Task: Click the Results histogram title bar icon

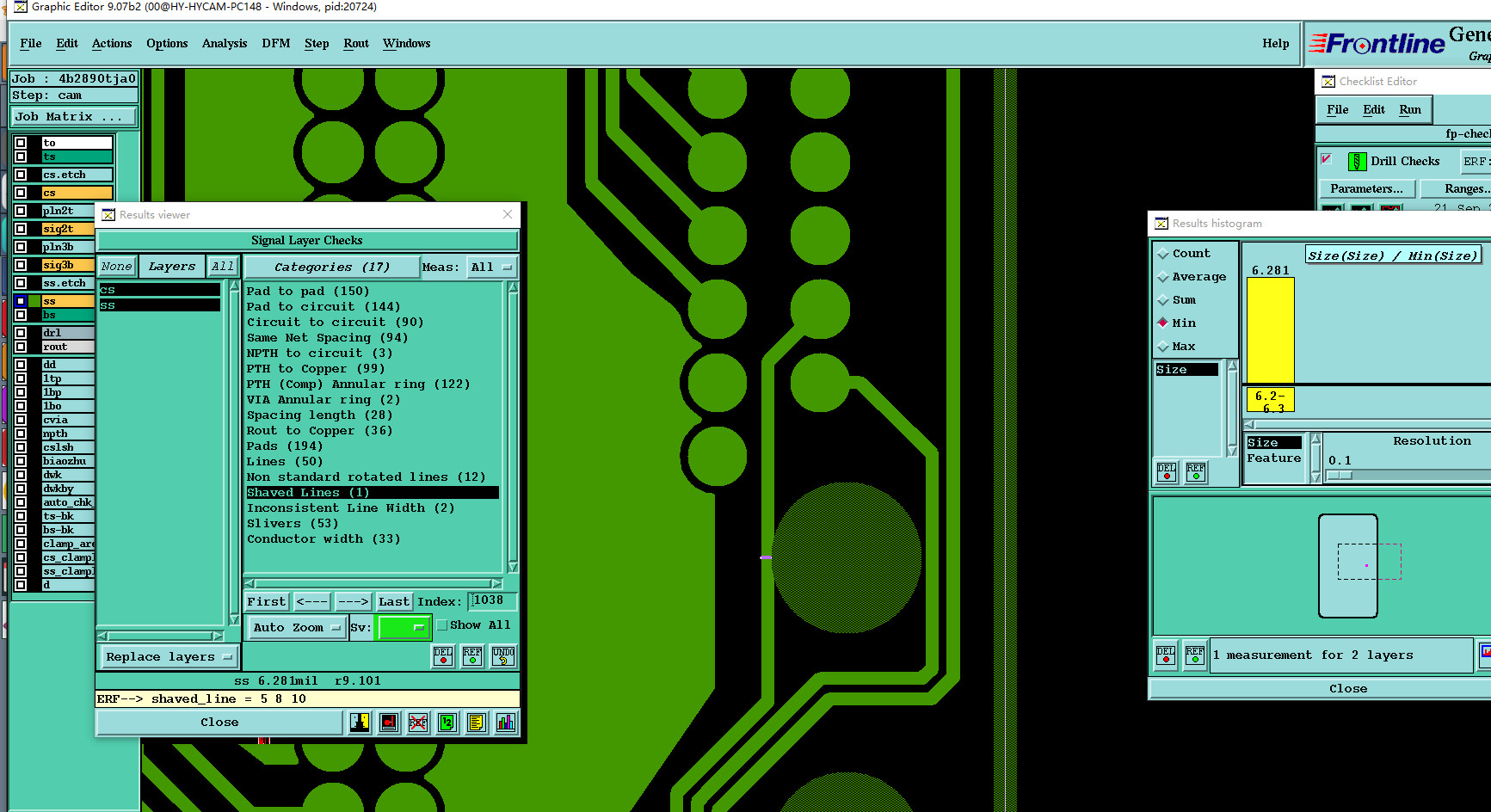Action: click(x=1161, y=224)
